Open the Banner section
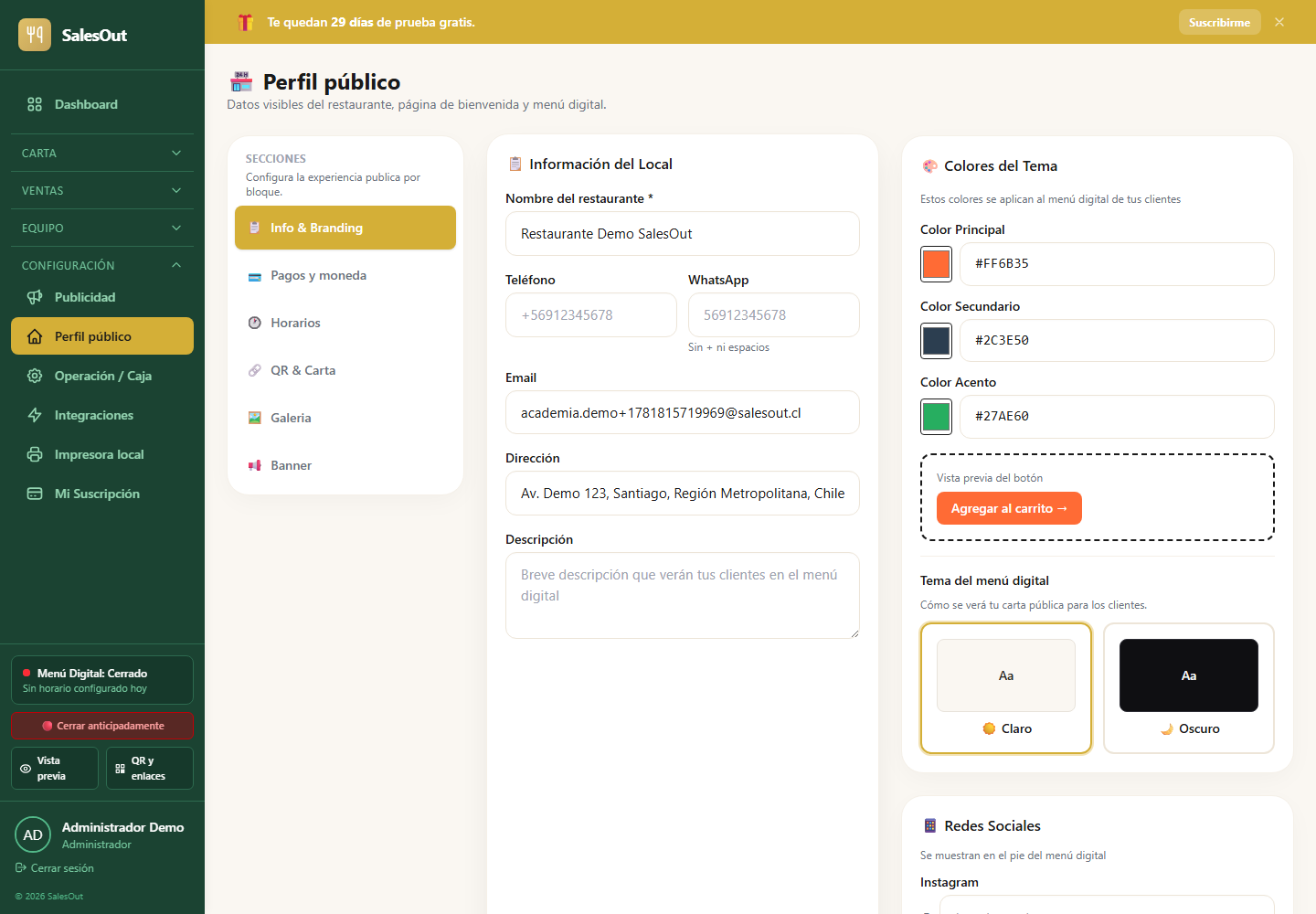The height and width of the screenshot is (914, 1316). click(x=345, y=465)
